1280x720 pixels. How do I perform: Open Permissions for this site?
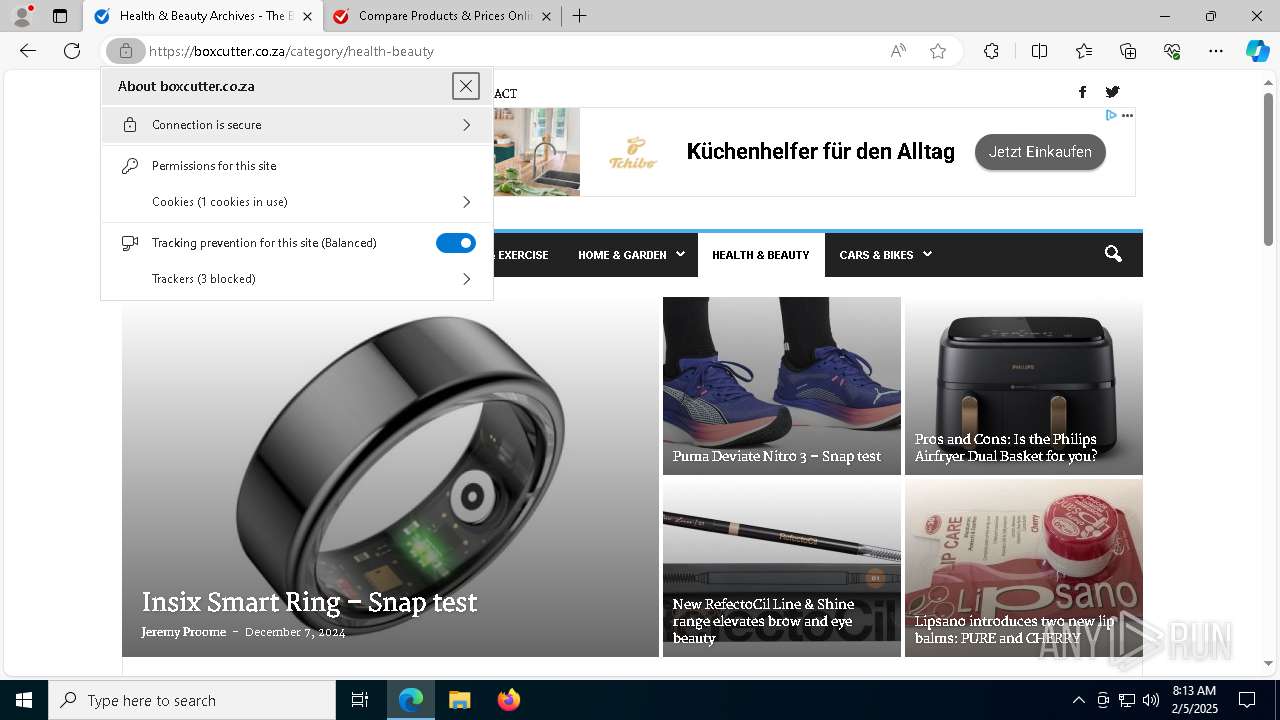pos(297,166)
